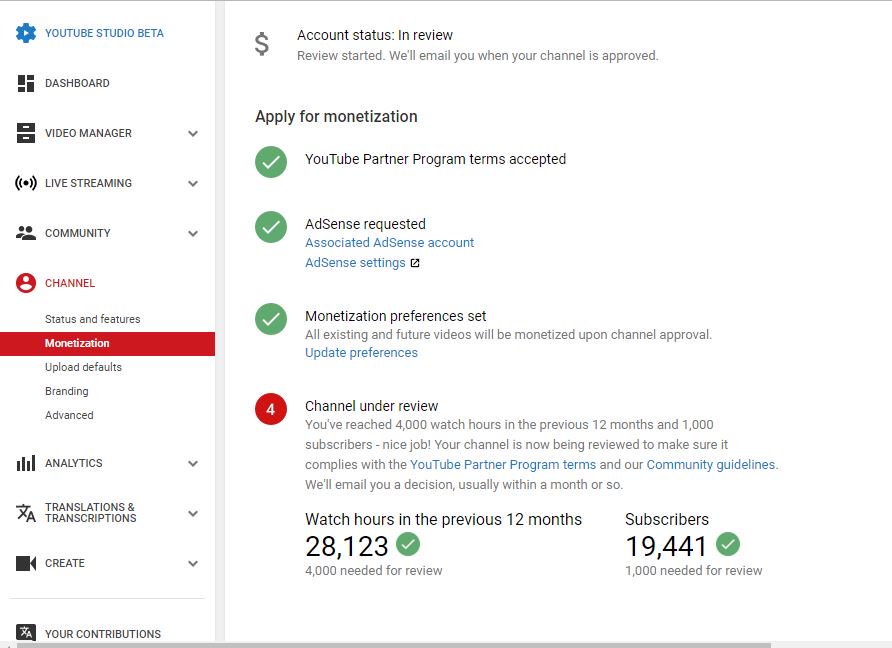Click the YouTube Studio Beta gear icon

(26, 33)
